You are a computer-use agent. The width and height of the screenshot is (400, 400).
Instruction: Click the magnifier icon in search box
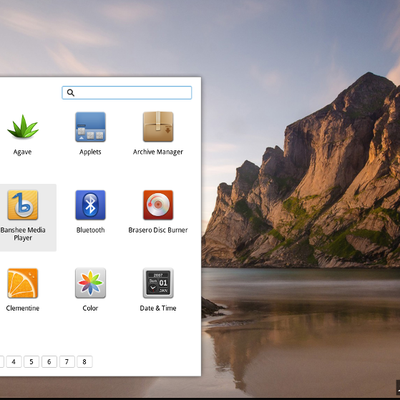(70, 93)
